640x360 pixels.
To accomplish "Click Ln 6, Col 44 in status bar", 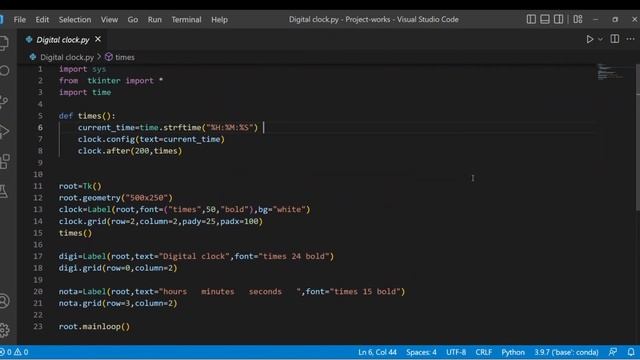I will coord(377,352).
